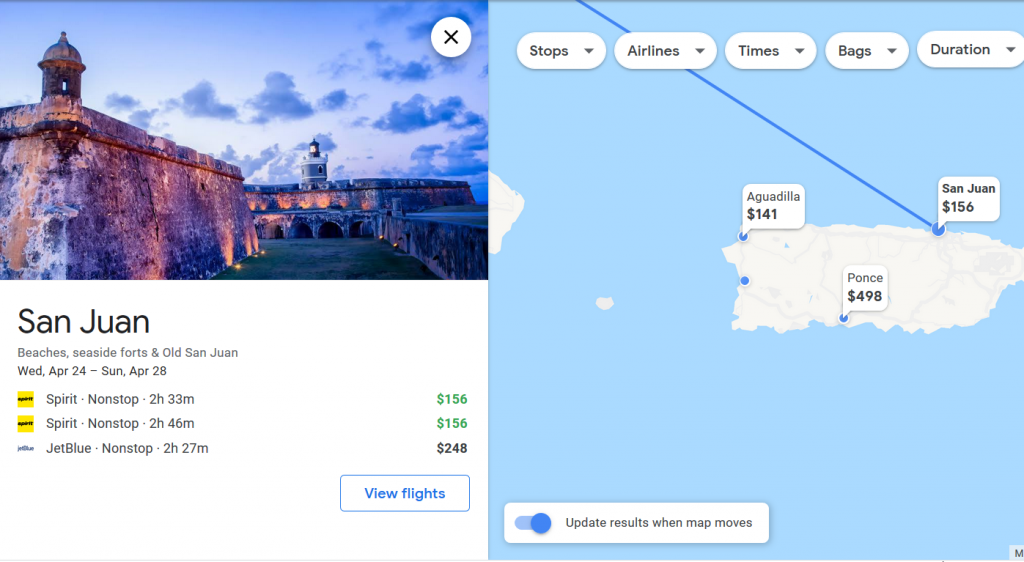Open the Bags filter dropdown
The height and width of the screenshot is (562, 1024).
click(867, 51)
